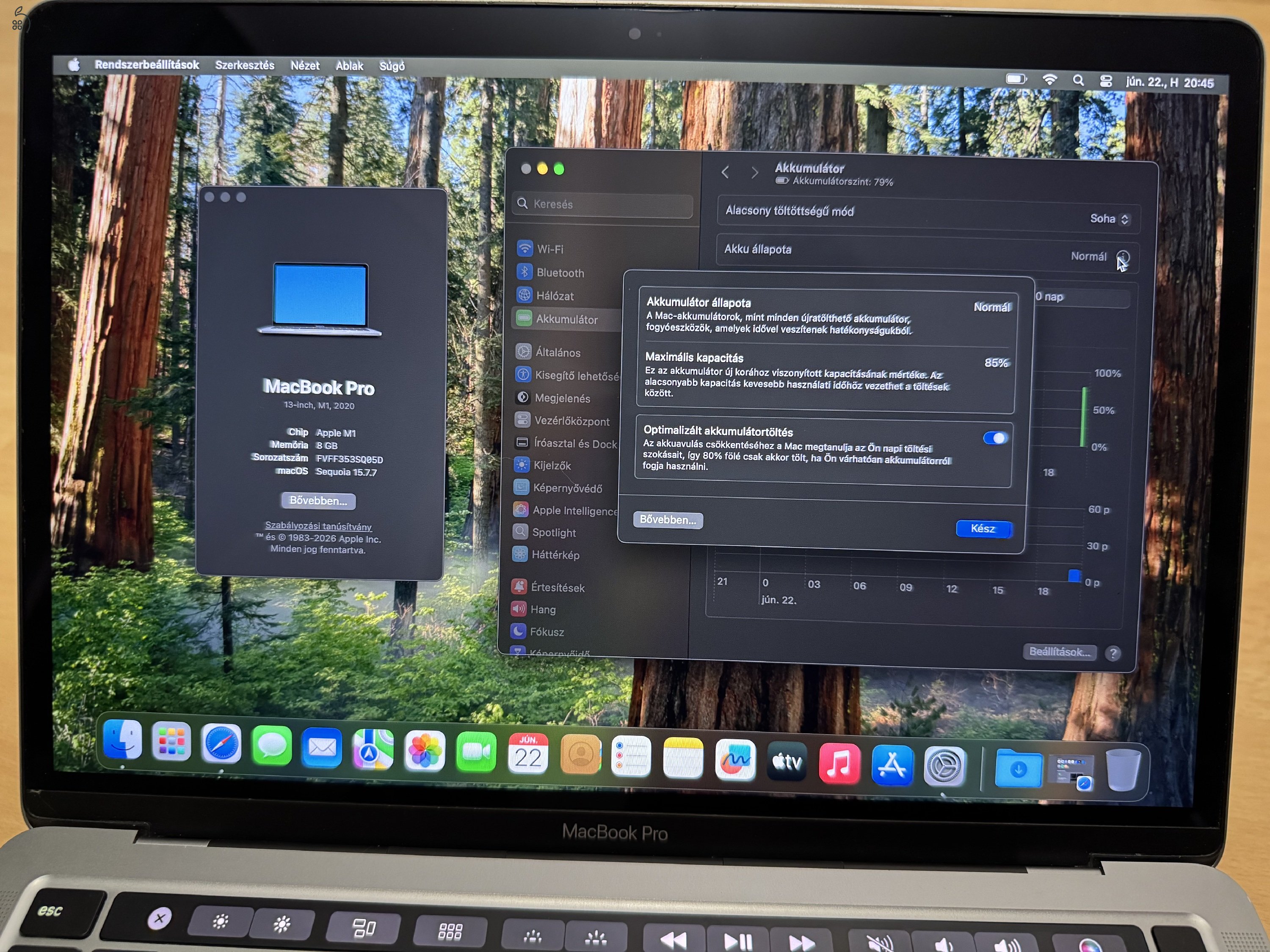Click Beállítások button in Akkumulátor pane

point(1059,652)
